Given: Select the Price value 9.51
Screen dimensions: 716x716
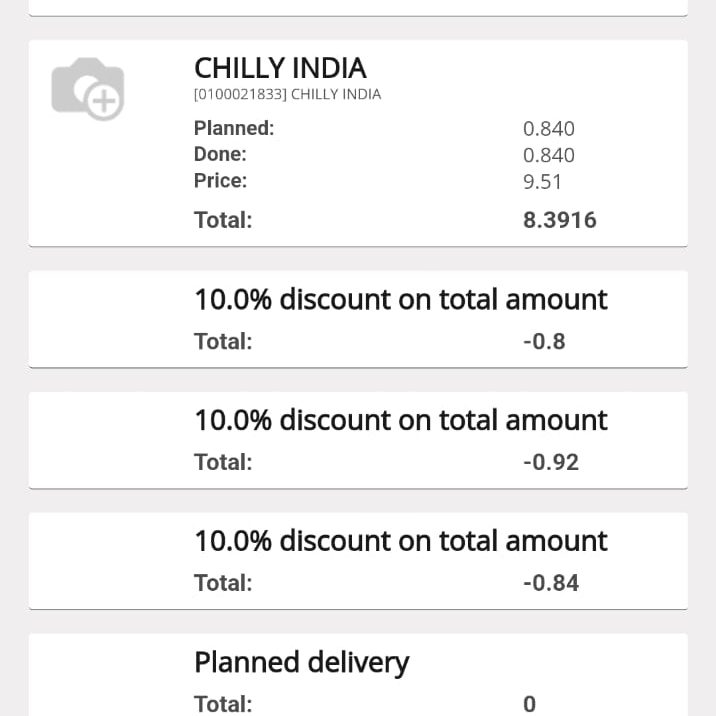Looking at the screenshot, I should click(x=543, y=181).
